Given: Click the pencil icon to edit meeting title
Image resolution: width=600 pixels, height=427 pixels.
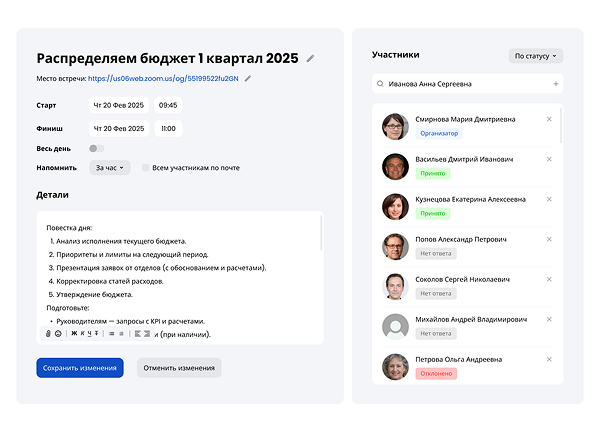Looking at the screenshot, I should click(x=310, y=59).
